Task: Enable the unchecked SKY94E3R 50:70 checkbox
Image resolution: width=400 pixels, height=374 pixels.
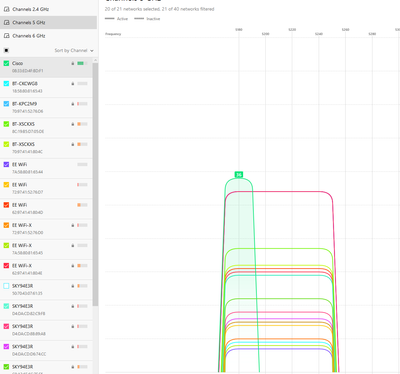Action: point(6,286)
